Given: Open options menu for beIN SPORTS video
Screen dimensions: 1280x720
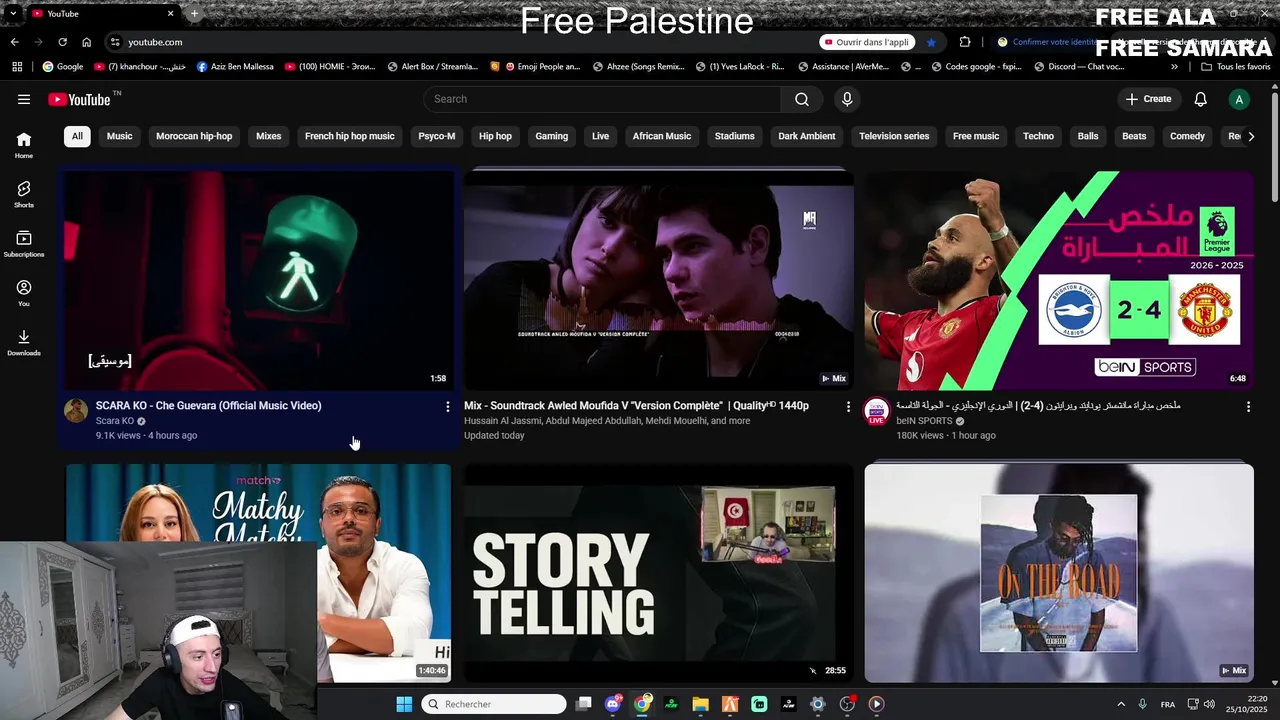Looking at the screenshot, I should click(1248, 406).
